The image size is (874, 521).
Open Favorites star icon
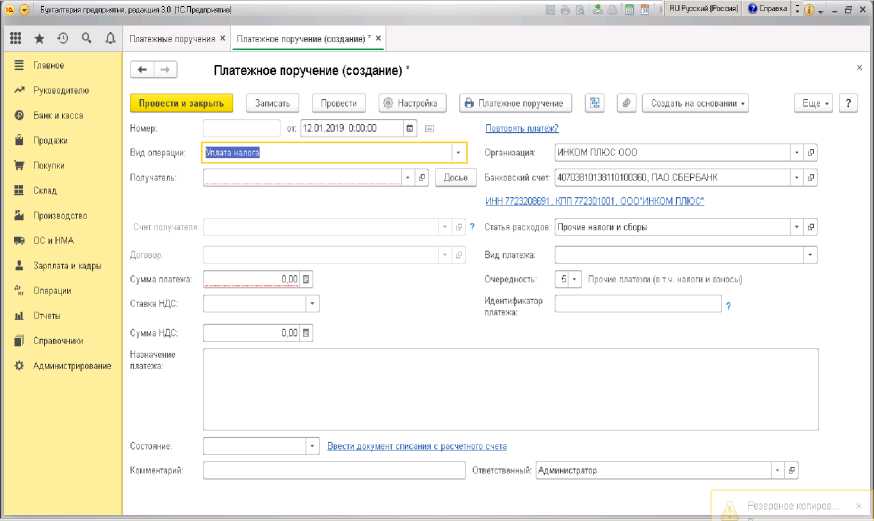(x=39, y=38)
